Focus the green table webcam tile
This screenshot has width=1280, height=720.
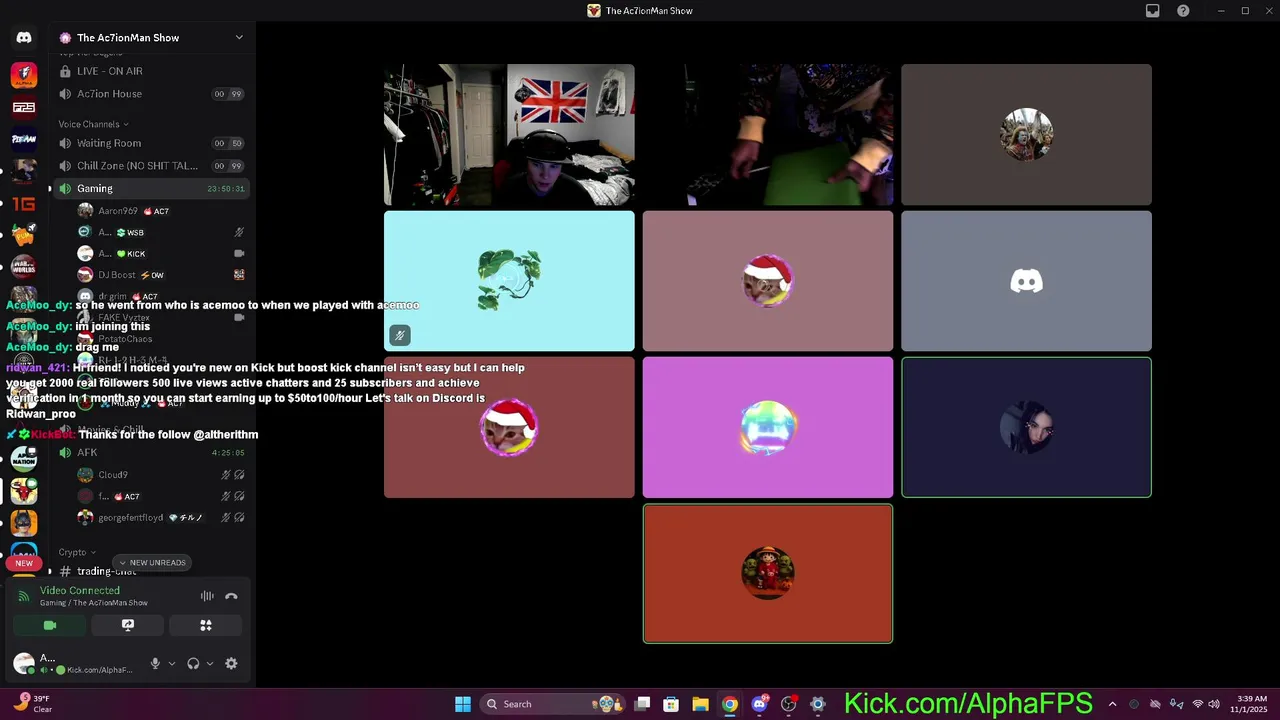point(768,135)
